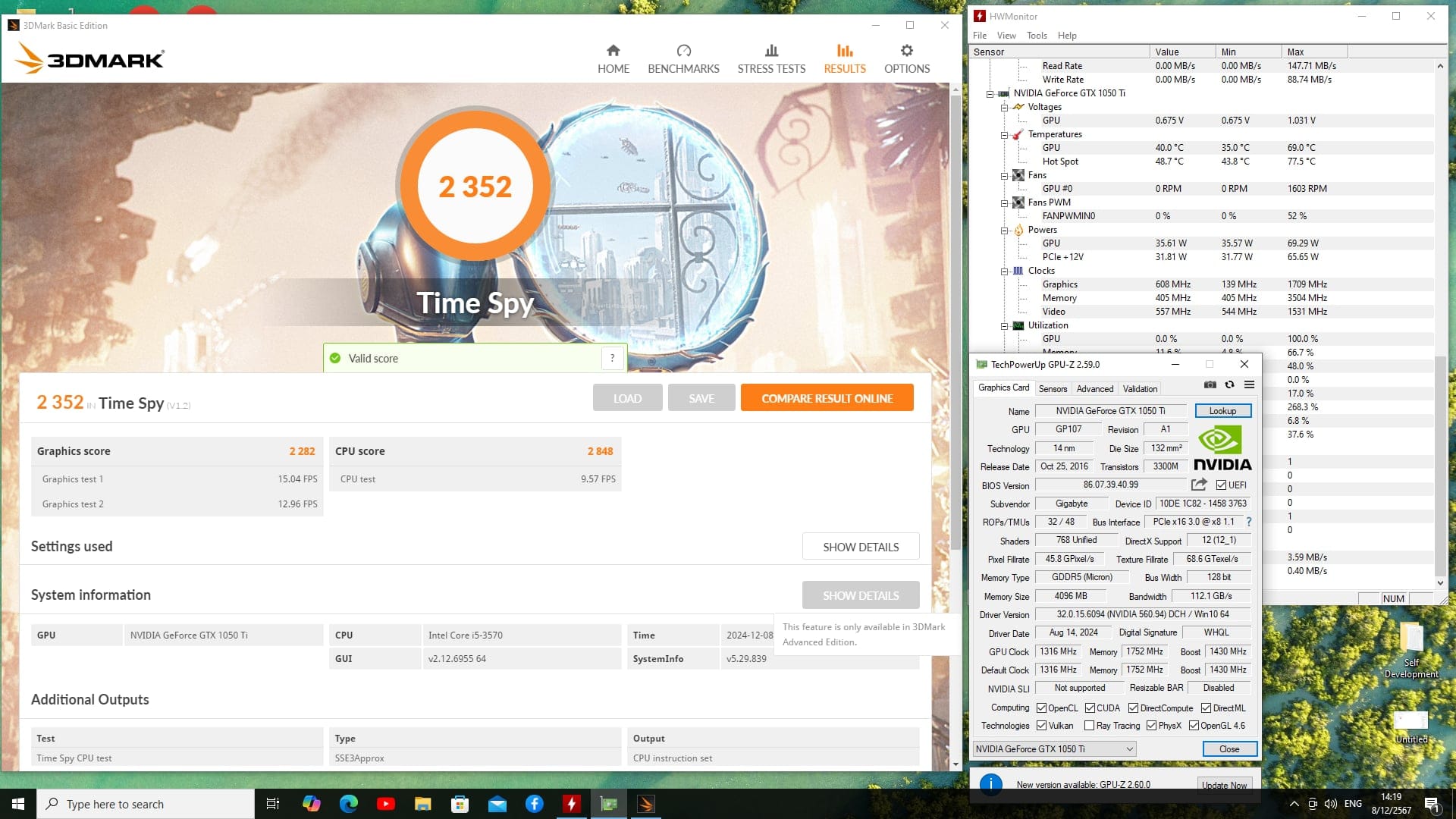Click the GPU-Z refresh icon
This screenshot has width=1456, height=819.
pos(1229,385)
